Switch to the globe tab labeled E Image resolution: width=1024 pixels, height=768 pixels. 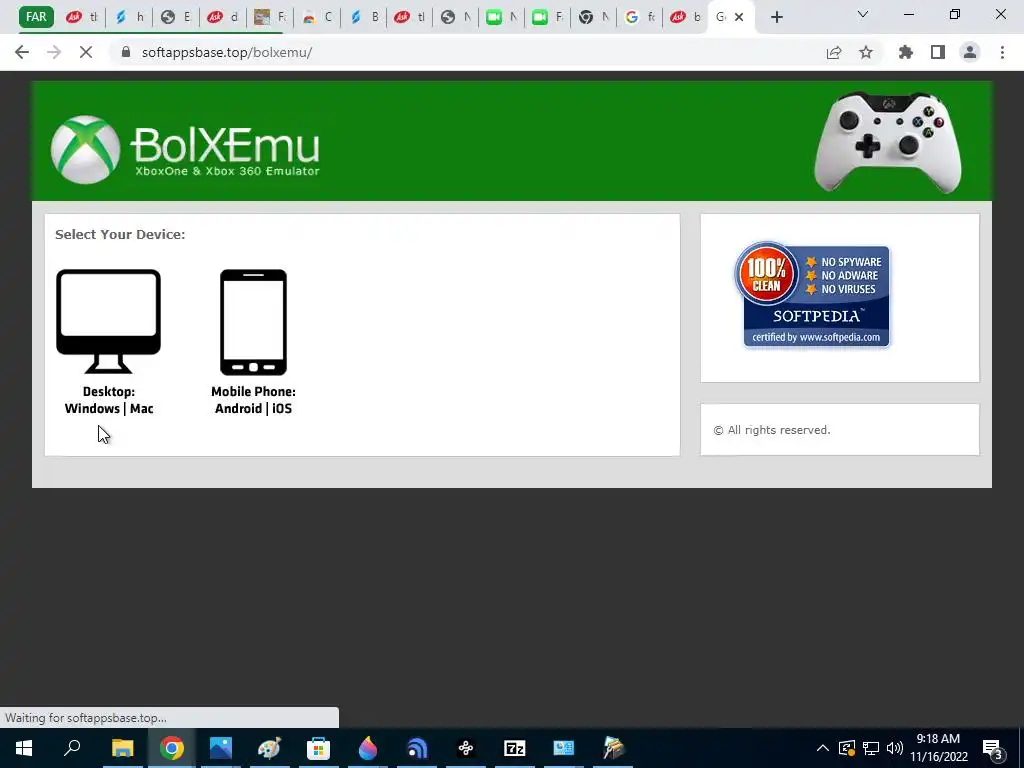pyautogui.click(x=176, y=17)
